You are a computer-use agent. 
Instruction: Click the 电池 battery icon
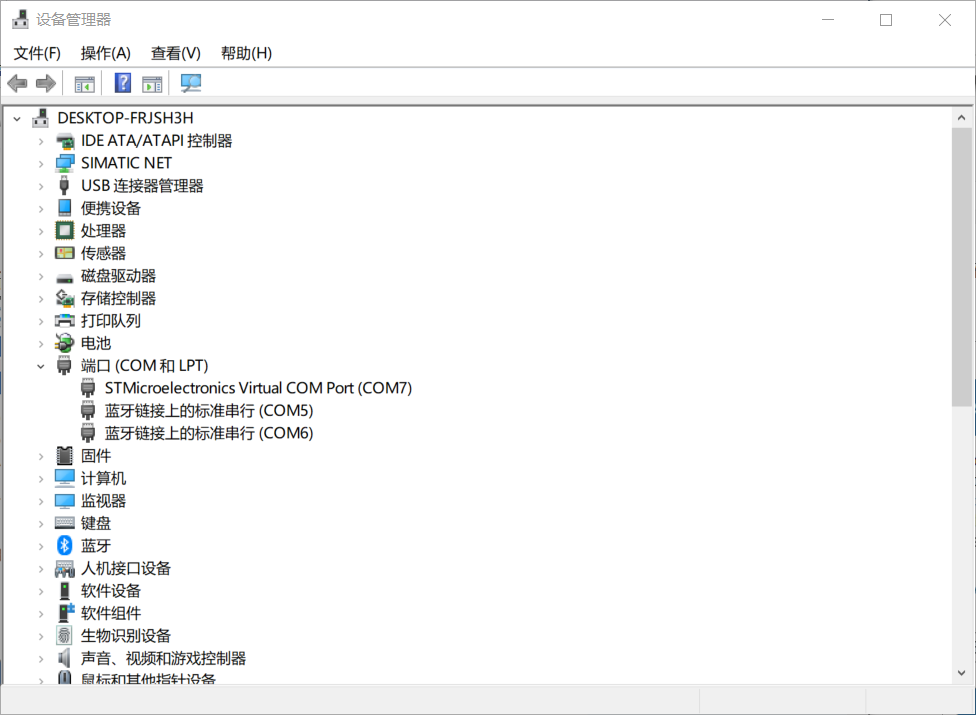click(x=65, y=343)
